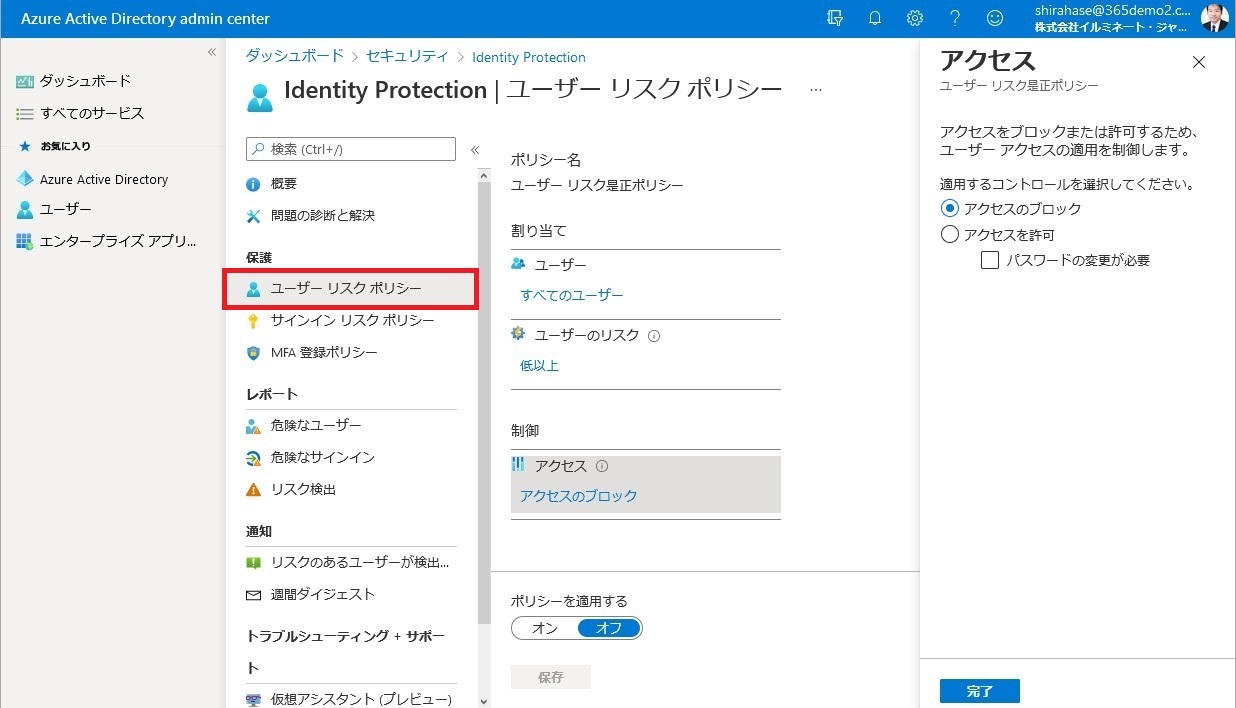
Task: Open ユーザー リスク ポリシー menu item
Action: 350,289
